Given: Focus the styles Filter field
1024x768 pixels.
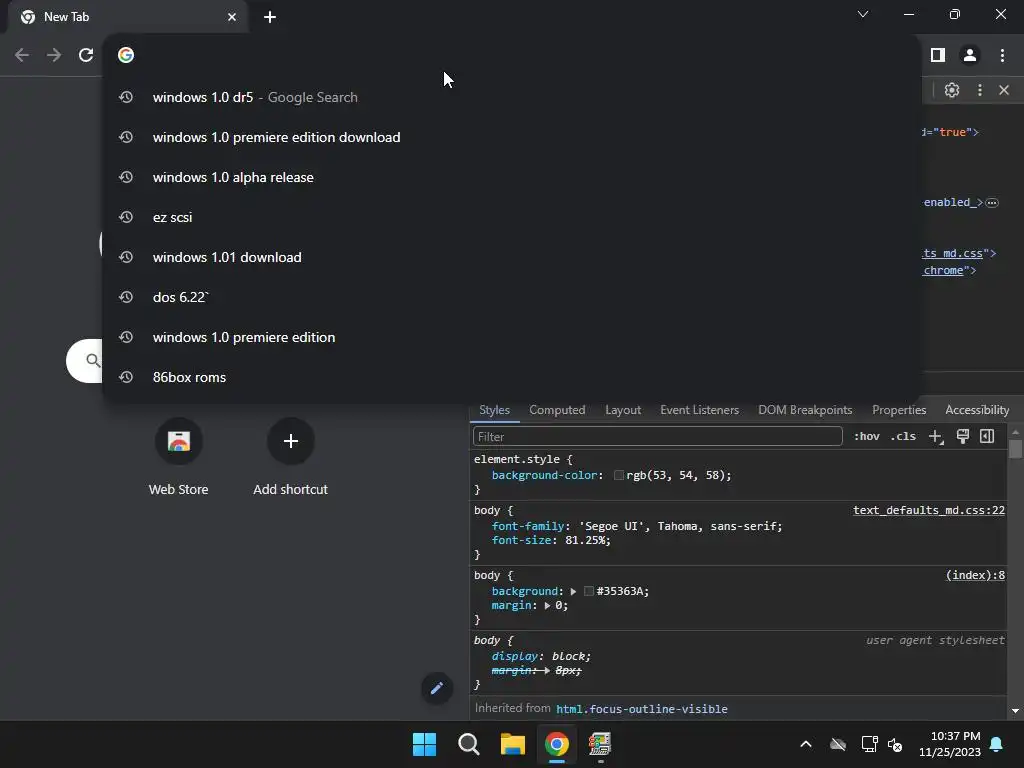Looking at the screenshot, I should click(x=658, y=436).
